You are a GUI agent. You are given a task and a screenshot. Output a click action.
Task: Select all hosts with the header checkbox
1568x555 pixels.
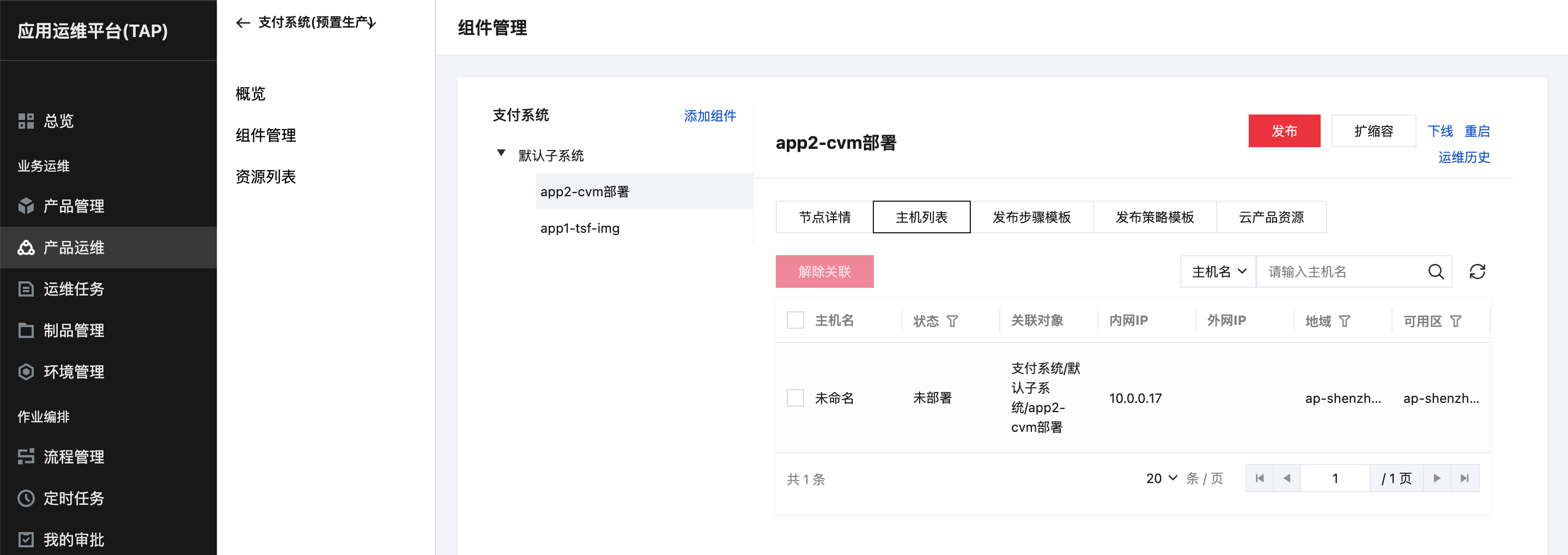795,321
